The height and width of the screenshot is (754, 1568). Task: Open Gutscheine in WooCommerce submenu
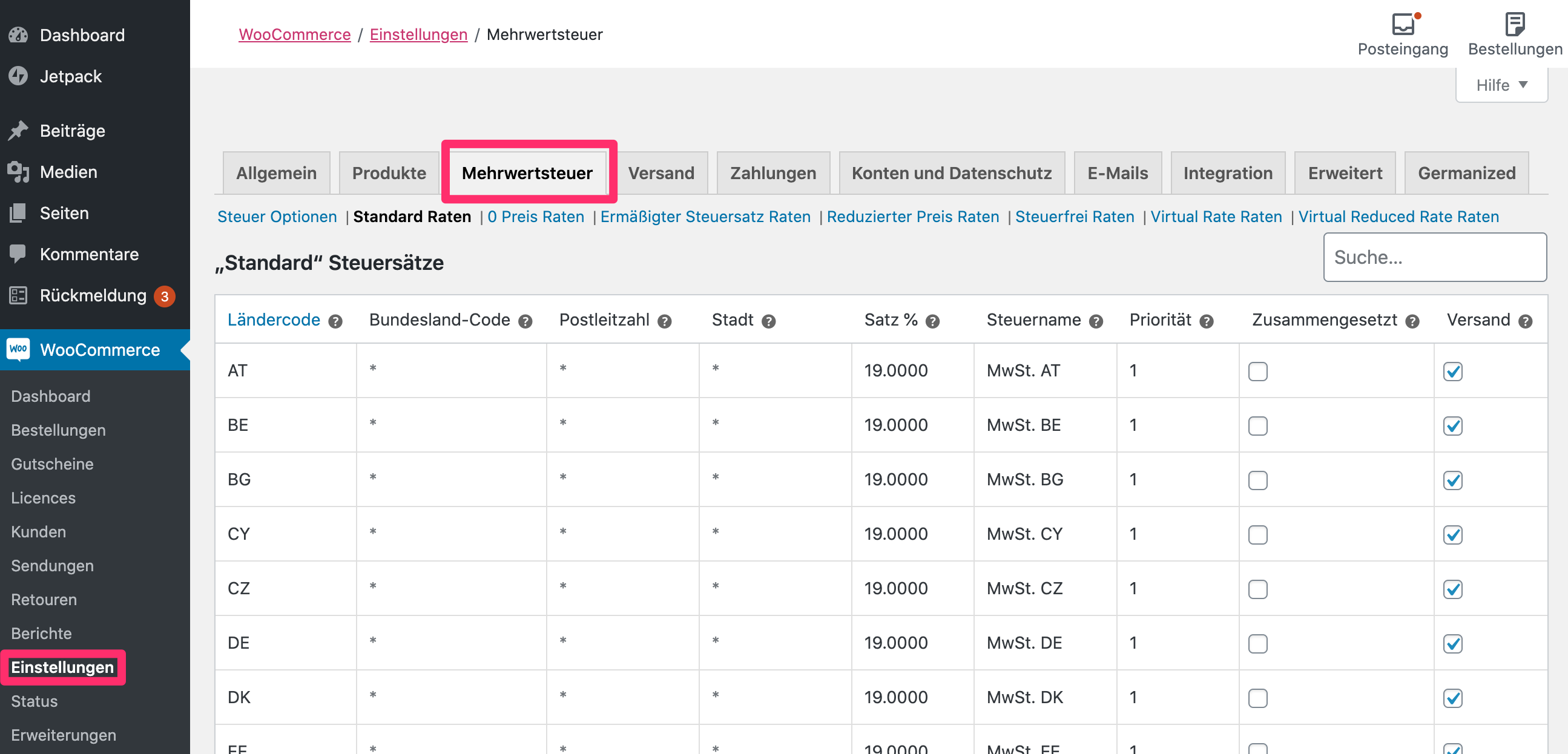[52, 464]
